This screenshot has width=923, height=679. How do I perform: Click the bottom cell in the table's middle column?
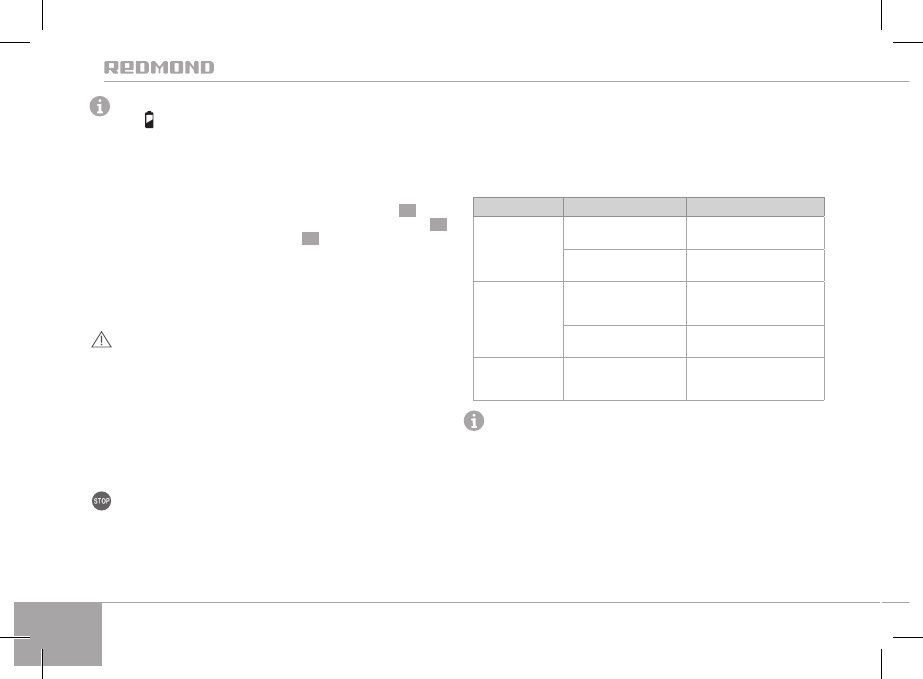coord(624,379)
